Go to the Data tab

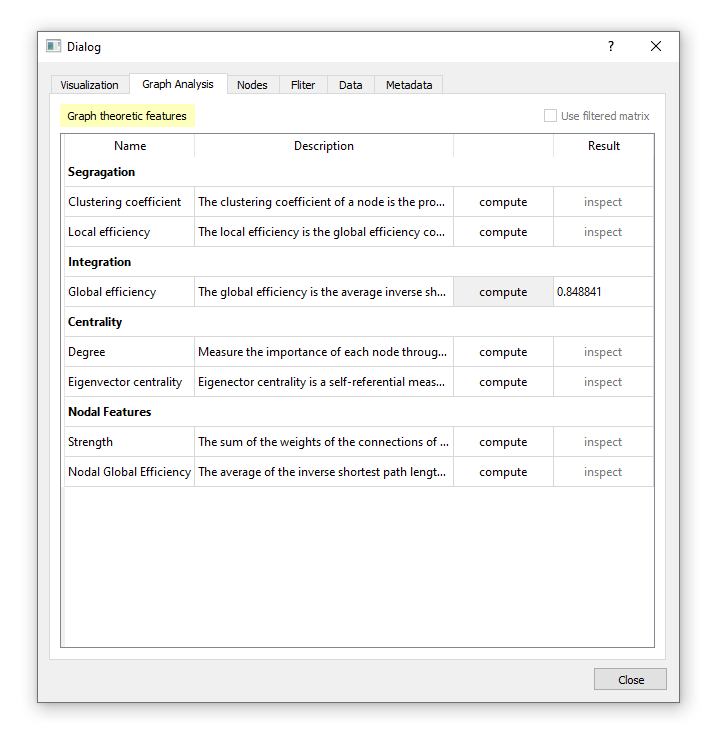click(350, 85)
